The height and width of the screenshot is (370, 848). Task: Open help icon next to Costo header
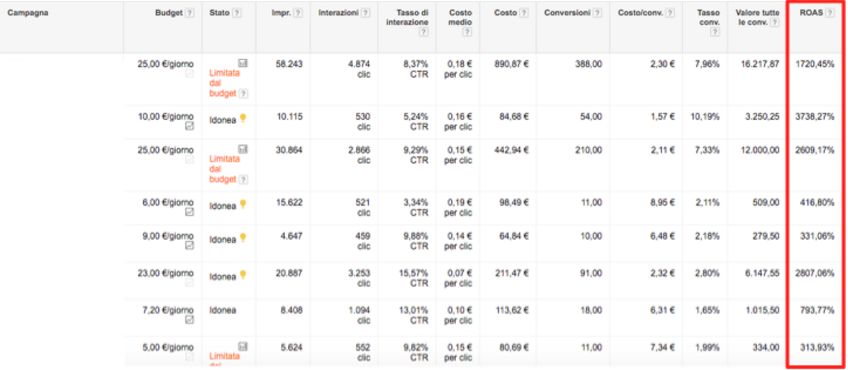[x=524, y=13]
